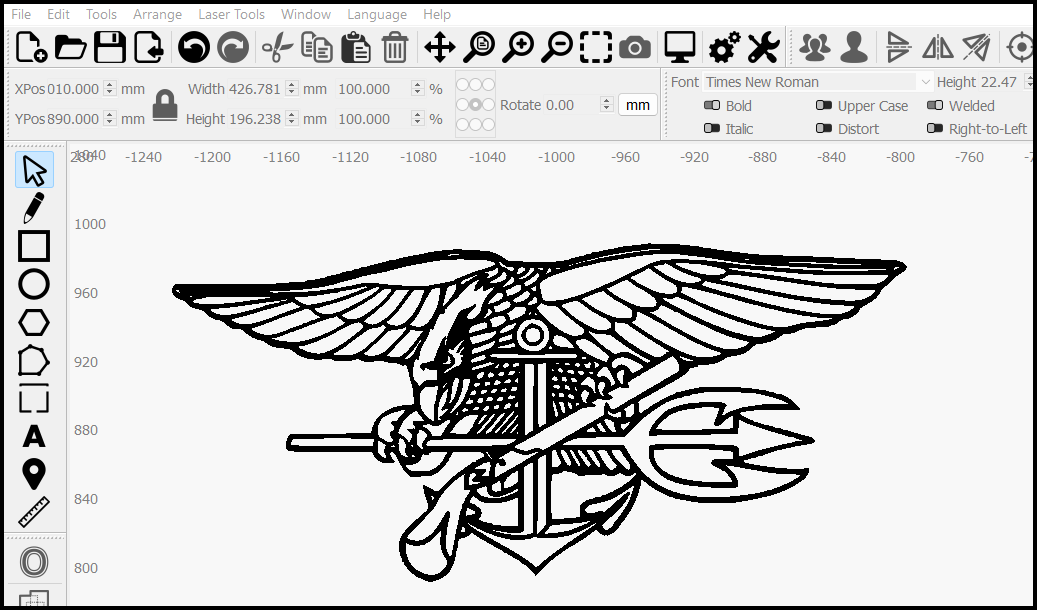Select the arrow Select tool

(x=34, y=170)
